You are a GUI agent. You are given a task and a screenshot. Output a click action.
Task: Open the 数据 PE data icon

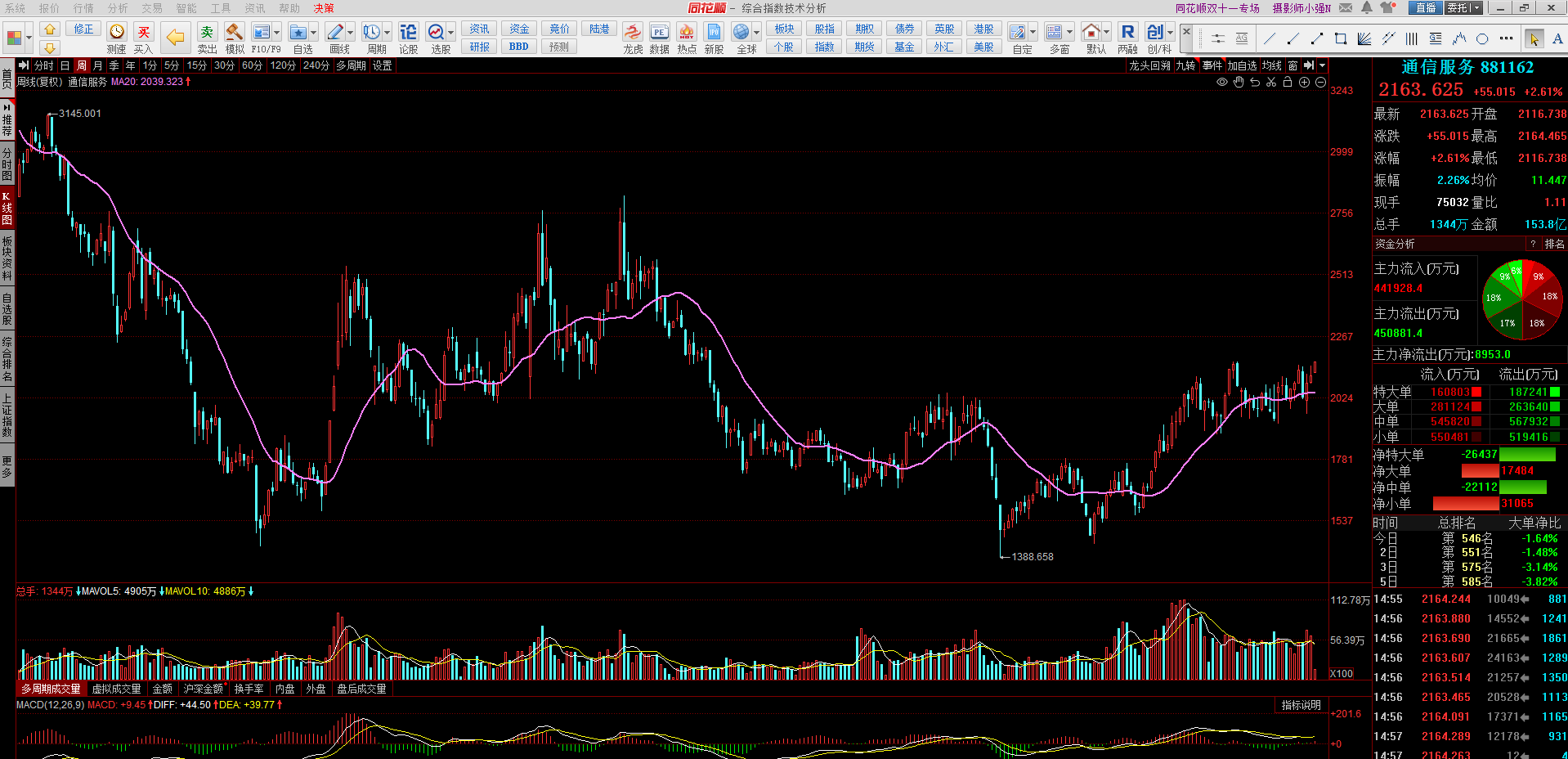point(659,32)
